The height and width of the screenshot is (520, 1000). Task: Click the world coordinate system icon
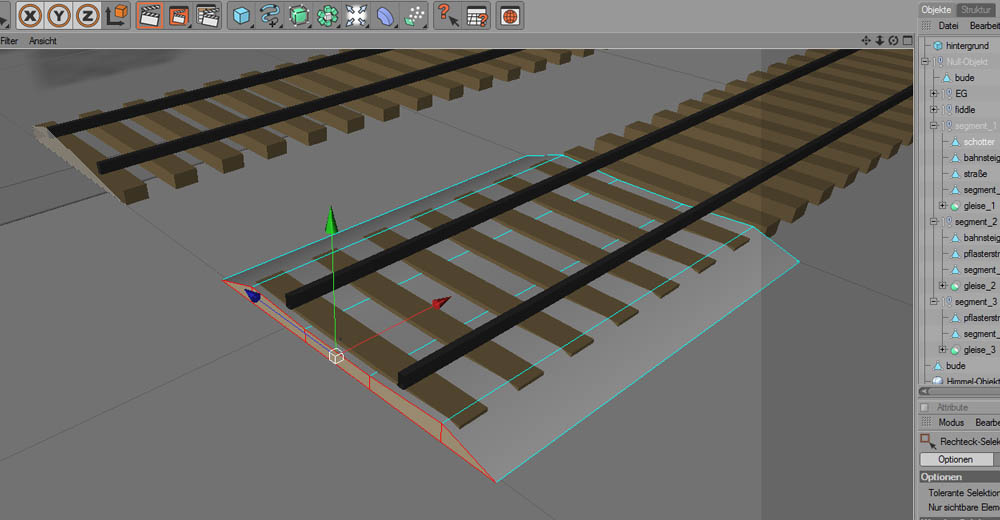117,16
